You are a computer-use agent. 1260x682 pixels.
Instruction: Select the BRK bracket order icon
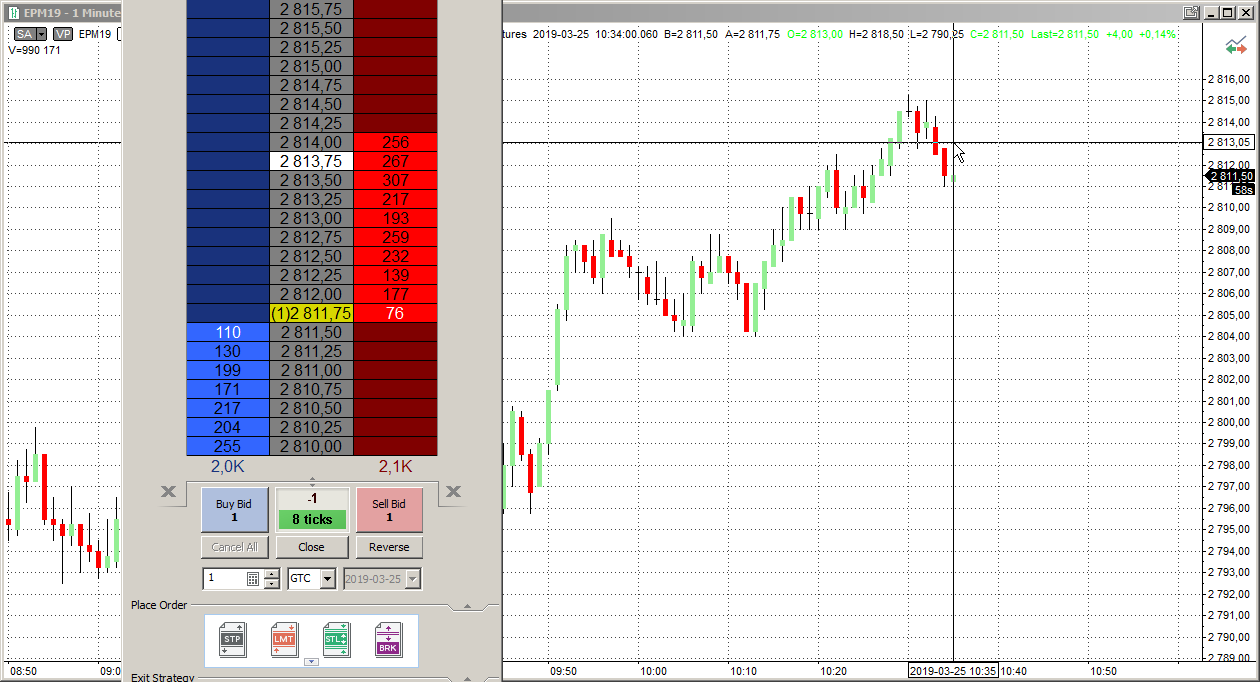[388, 639]
